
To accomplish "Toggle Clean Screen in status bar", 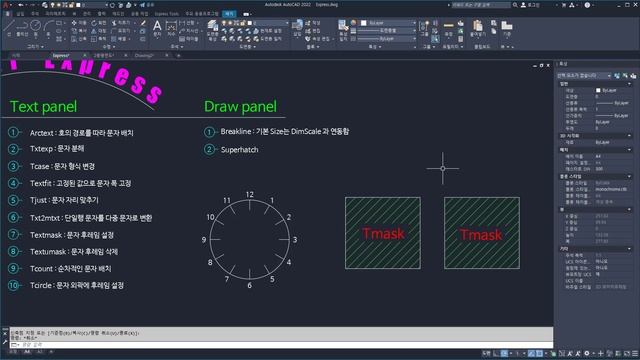I will click(x=627, y=353).
